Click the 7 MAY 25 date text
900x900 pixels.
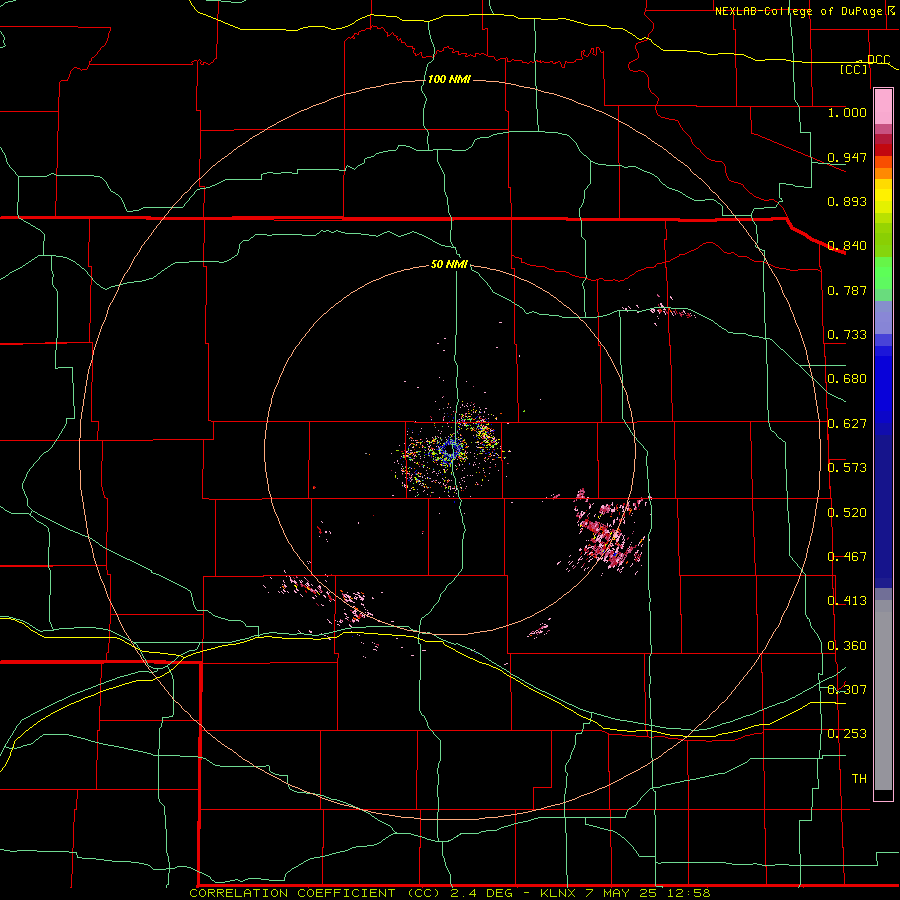620,893
